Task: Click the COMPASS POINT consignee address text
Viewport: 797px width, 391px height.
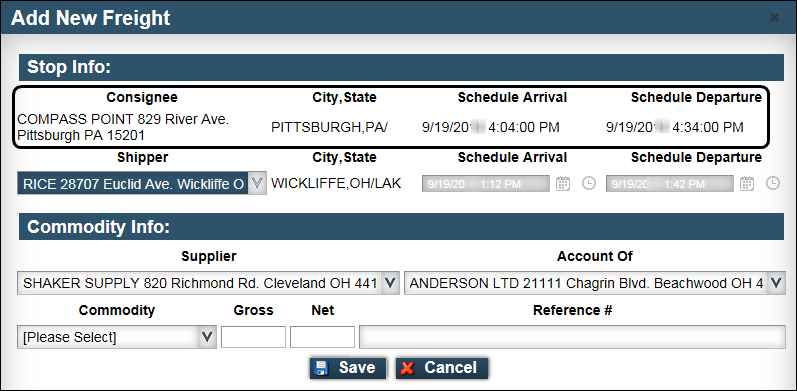Action: (123, 128)
